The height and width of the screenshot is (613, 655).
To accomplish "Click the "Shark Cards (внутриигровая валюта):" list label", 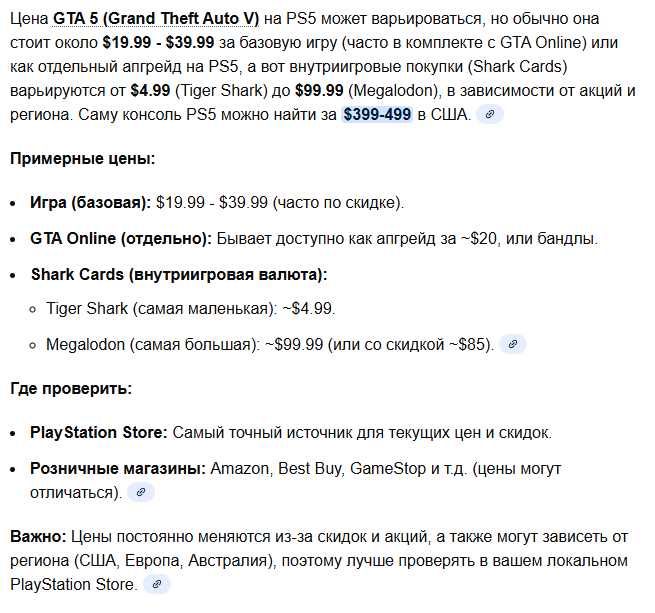I will (179, 274).
